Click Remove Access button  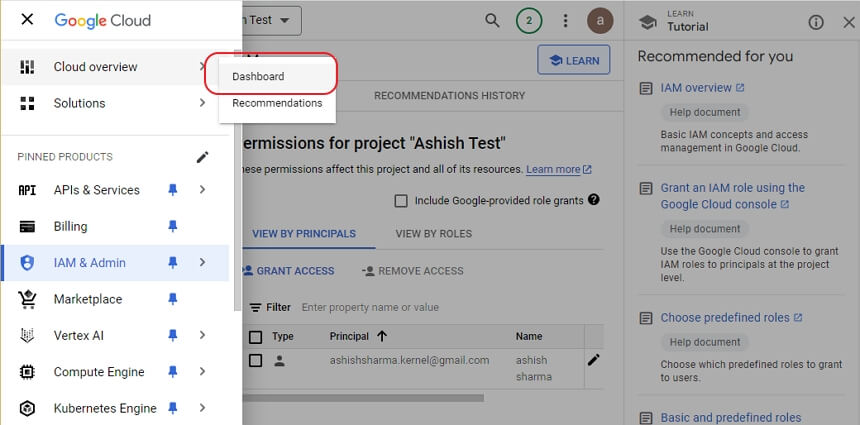(412, 271)
